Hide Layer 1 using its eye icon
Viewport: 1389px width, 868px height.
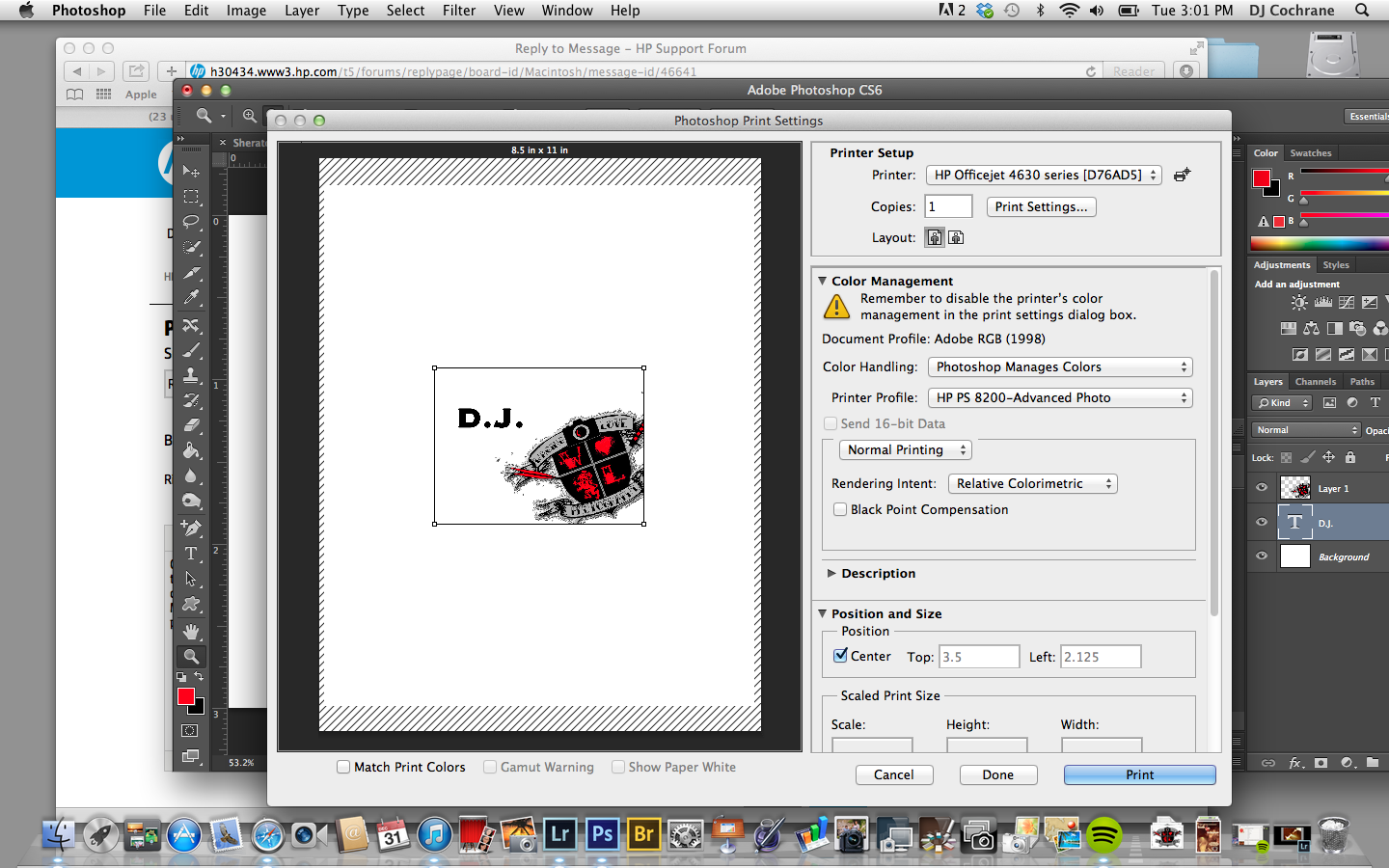click(x=1262, y=488)
